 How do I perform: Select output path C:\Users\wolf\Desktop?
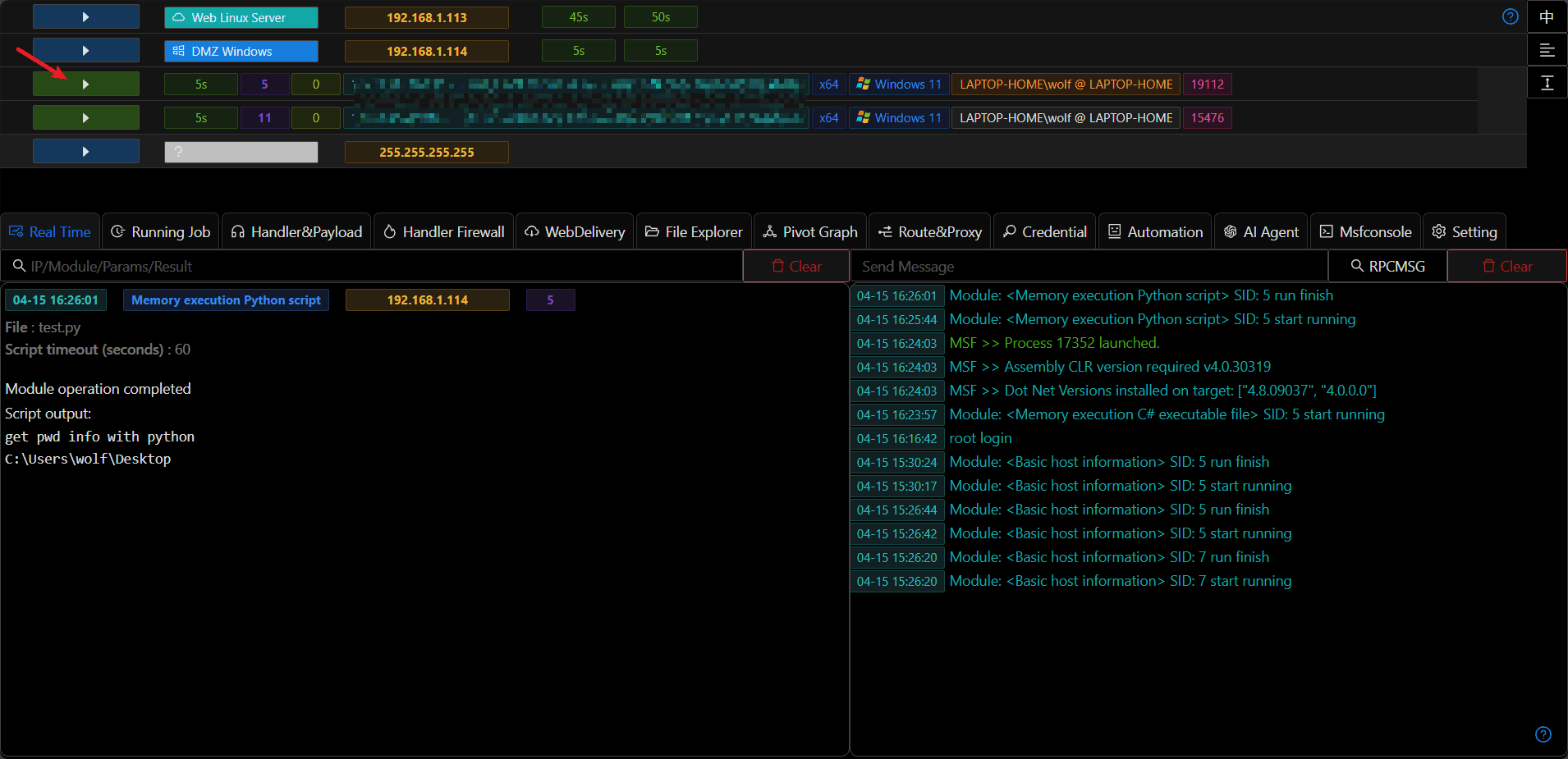click(x=88, y=459)
